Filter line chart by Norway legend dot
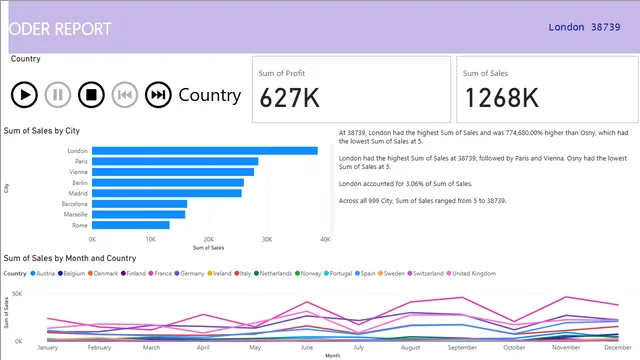 tap(298, 273)
